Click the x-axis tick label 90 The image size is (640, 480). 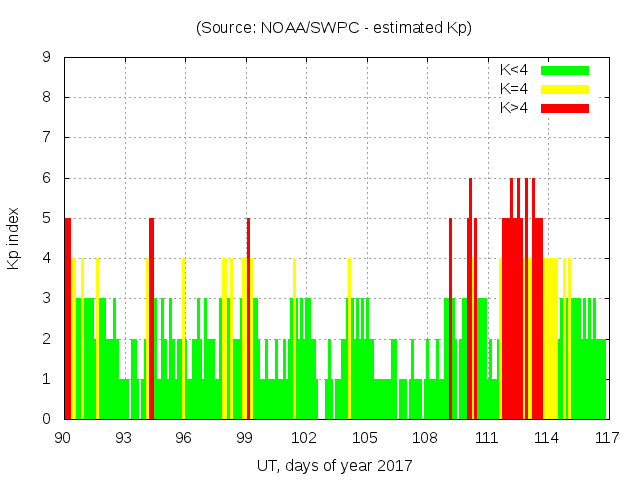point(63,437)
